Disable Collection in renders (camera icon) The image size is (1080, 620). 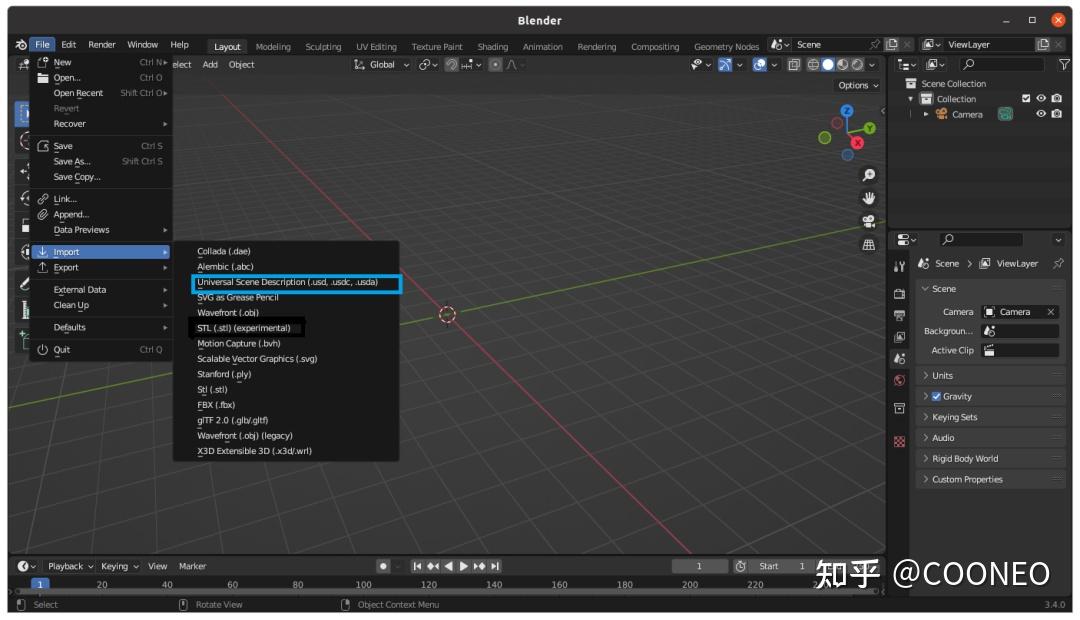[1057, 99]
